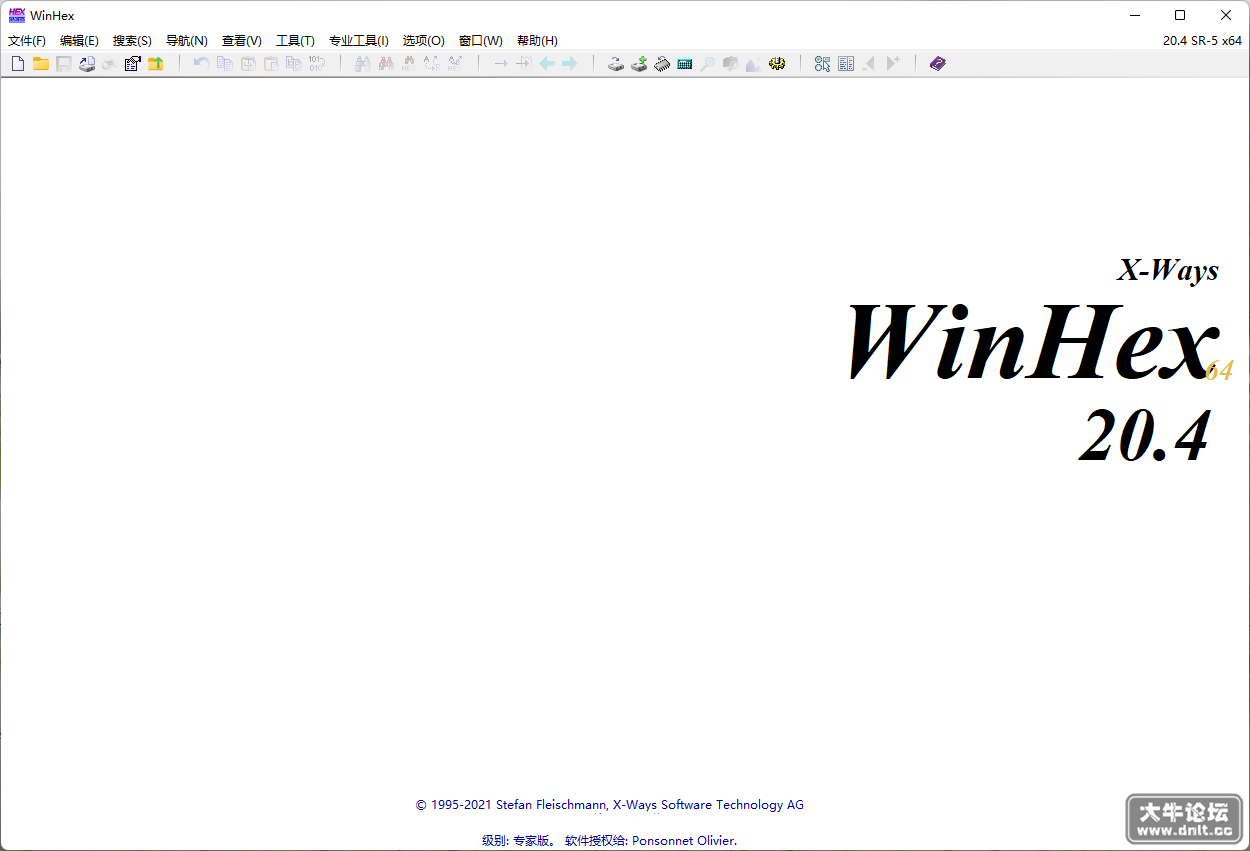This screenshot has height=851, width=1250.
Task: Click the folder icon with green up arrow
Action: (155, 64)
